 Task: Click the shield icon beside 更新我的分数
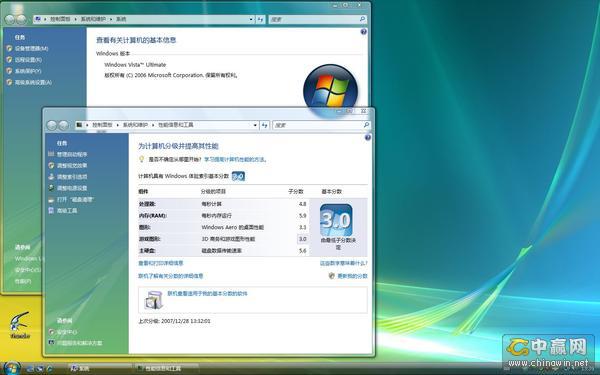[332, 276]
